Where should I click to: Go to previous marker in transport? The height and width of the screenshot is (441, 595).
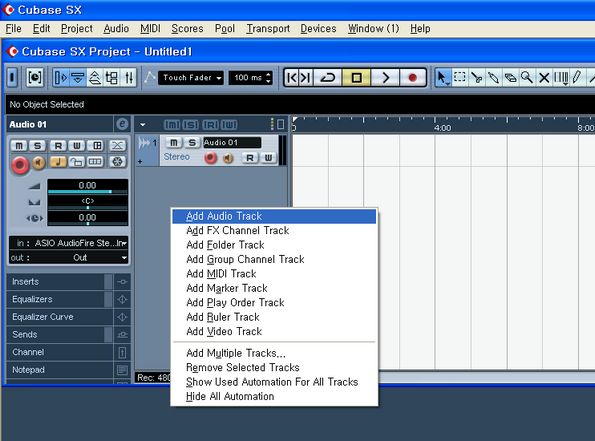(x=292, y=78)
